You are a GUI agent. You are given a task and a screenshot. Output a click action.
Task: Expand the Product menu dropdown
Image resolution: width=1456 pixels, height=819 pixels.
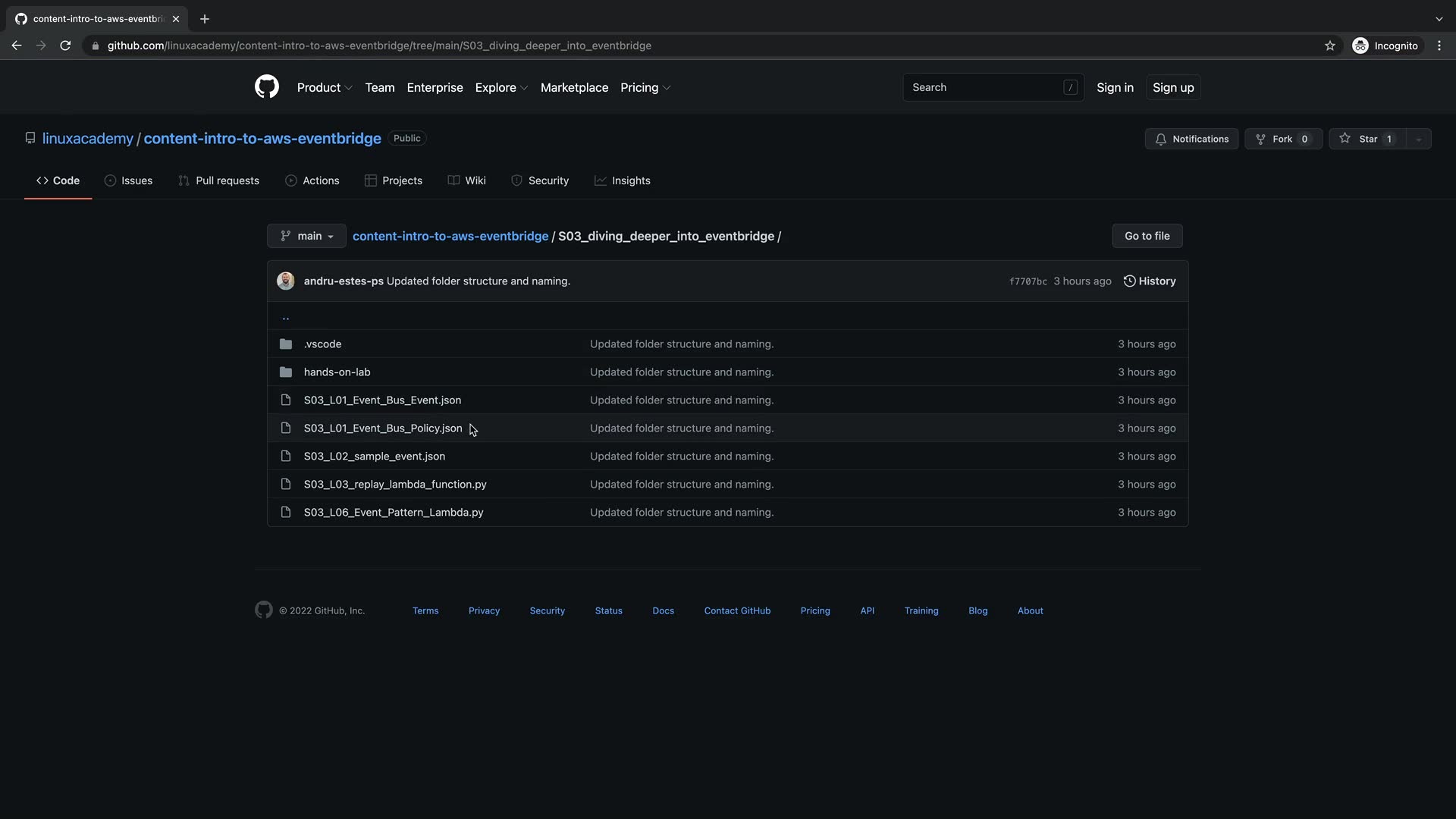click(x=325, y=88)
